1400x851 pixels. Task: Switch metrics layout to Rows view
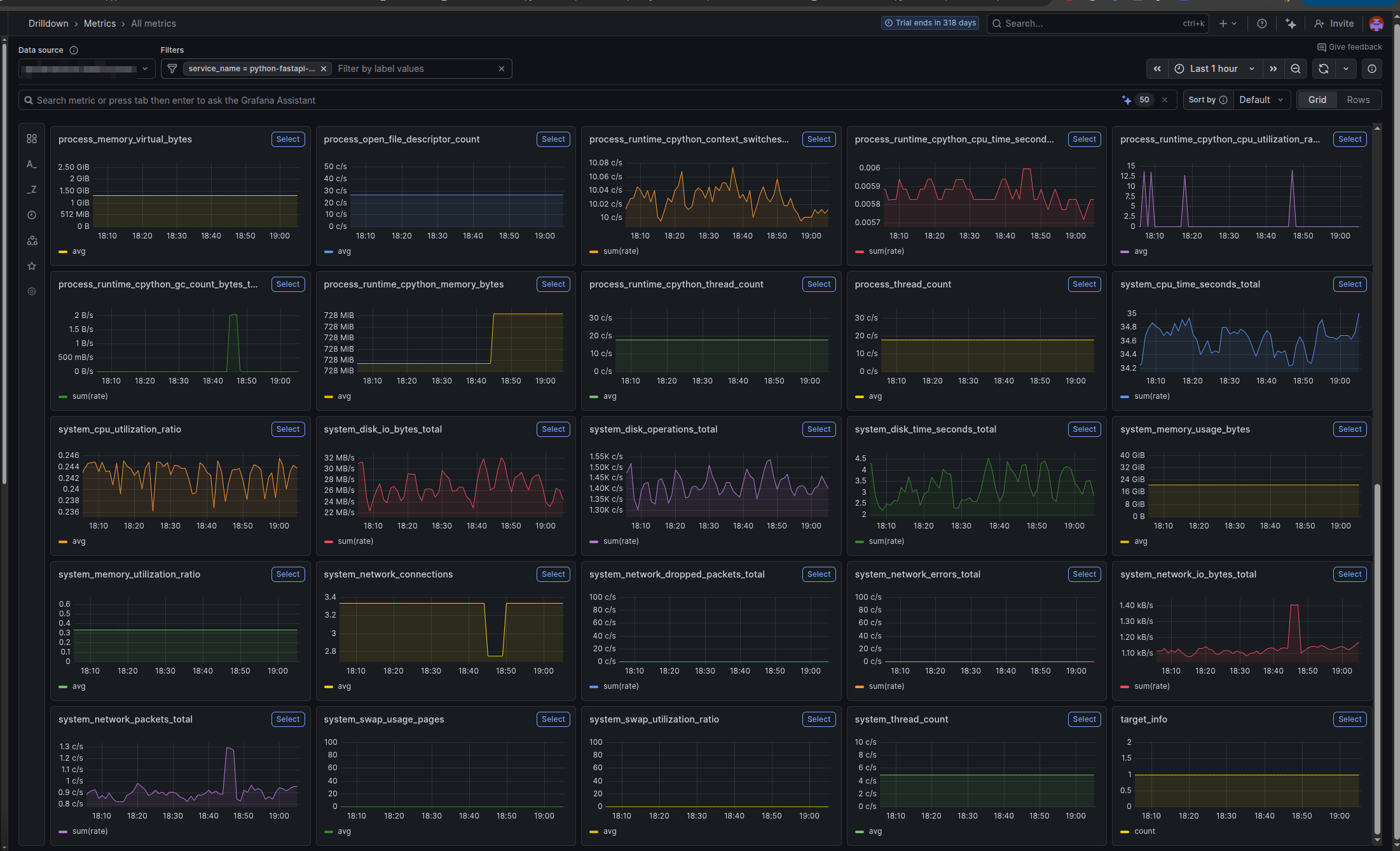pos(1358,100)
